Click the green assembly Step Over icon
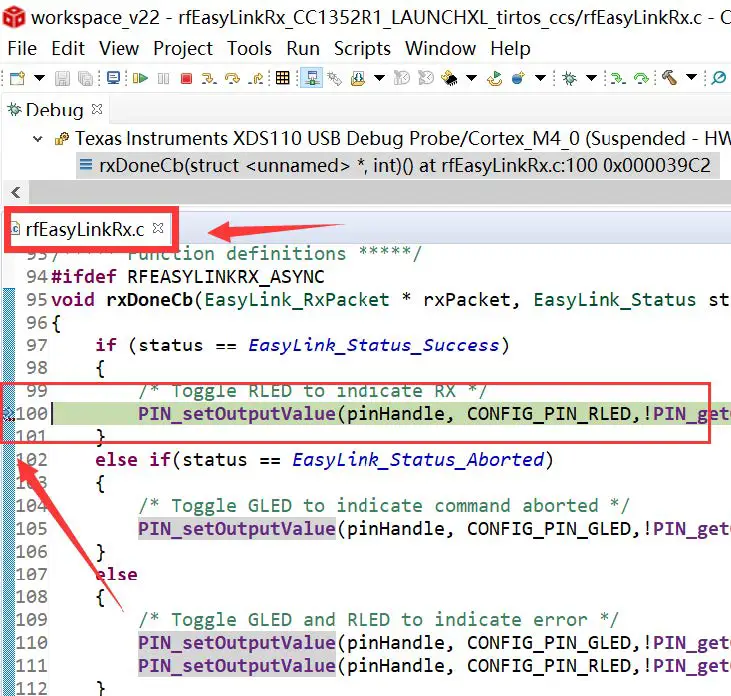The image size is (731, 696). tap(641, 78)
